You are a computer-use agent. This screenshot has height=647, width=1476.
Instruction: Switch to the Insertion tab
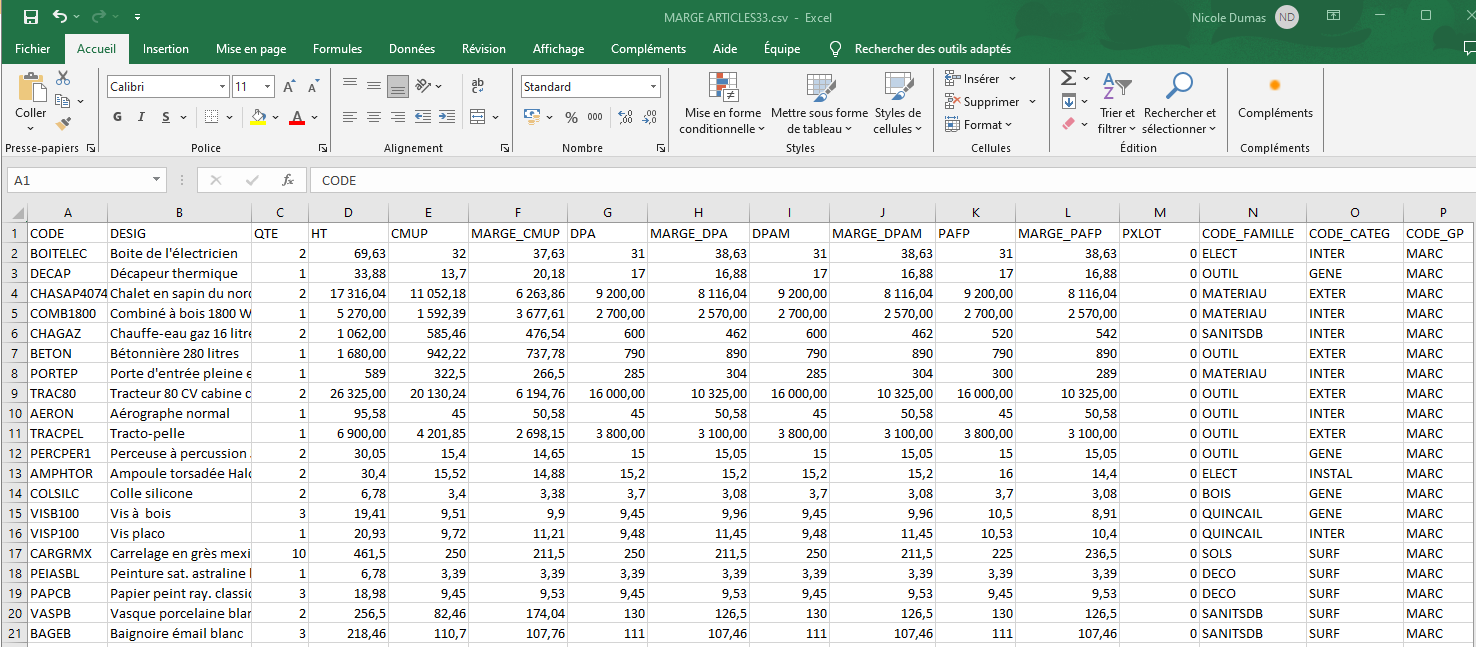[x=166, y=49]
